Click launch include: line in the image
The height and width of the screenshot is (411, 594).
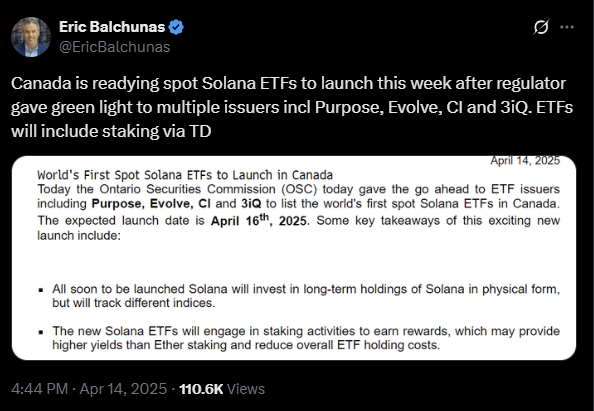point(79,236)
